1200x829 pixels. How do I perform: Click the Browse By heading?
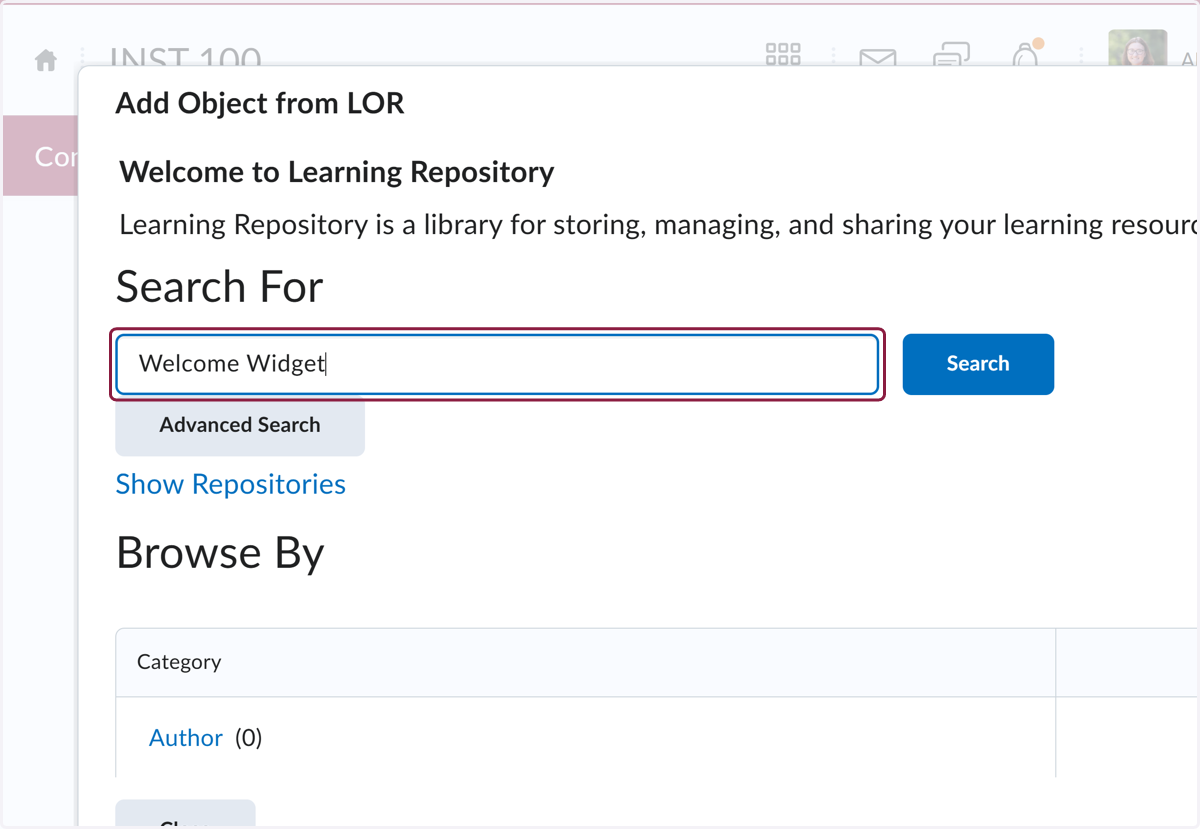220,553
